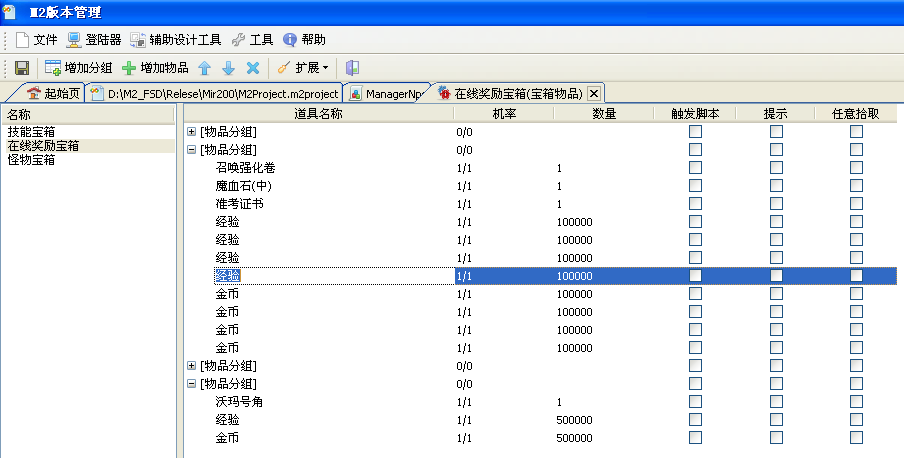Click the 道具名称 column header
904x458 pixels.
point(319,114)
